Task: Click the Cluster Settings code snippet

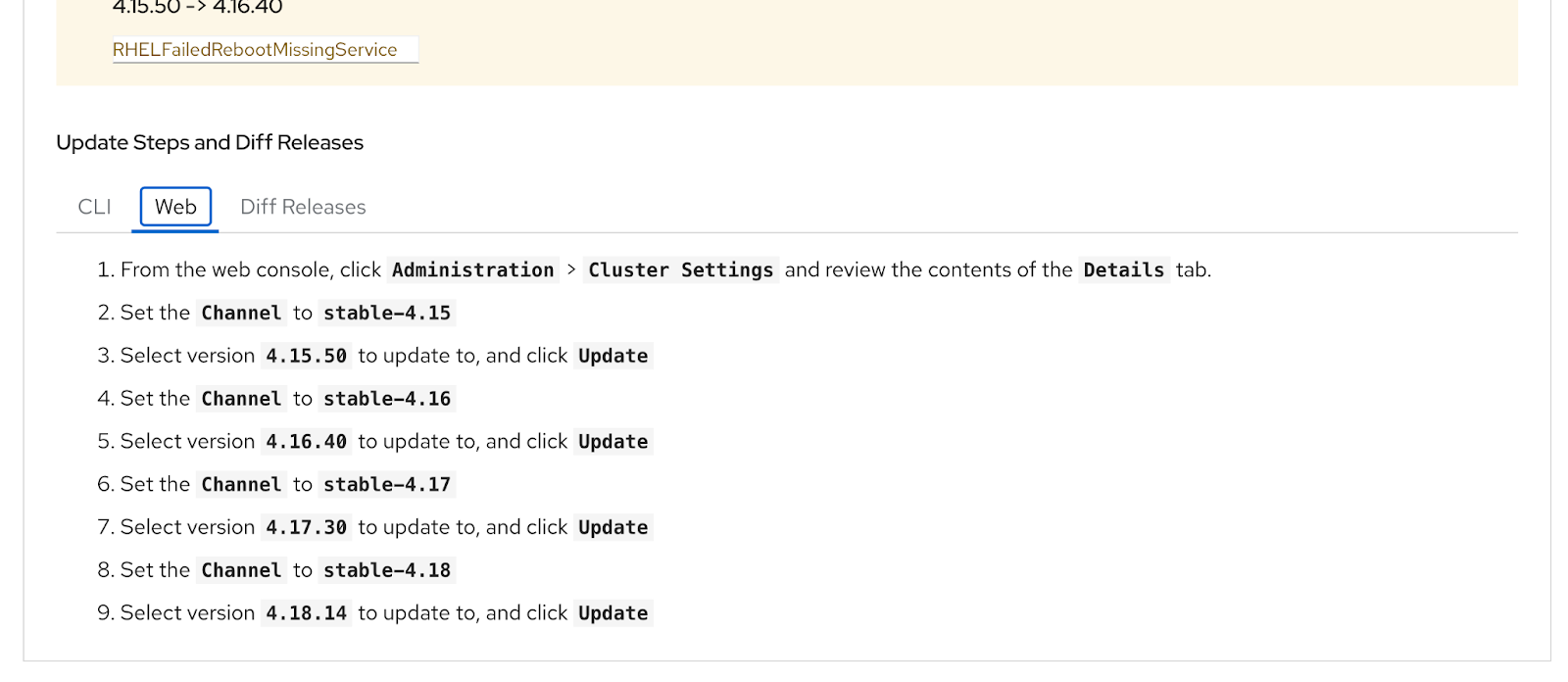Action: (x=681, y=269)
